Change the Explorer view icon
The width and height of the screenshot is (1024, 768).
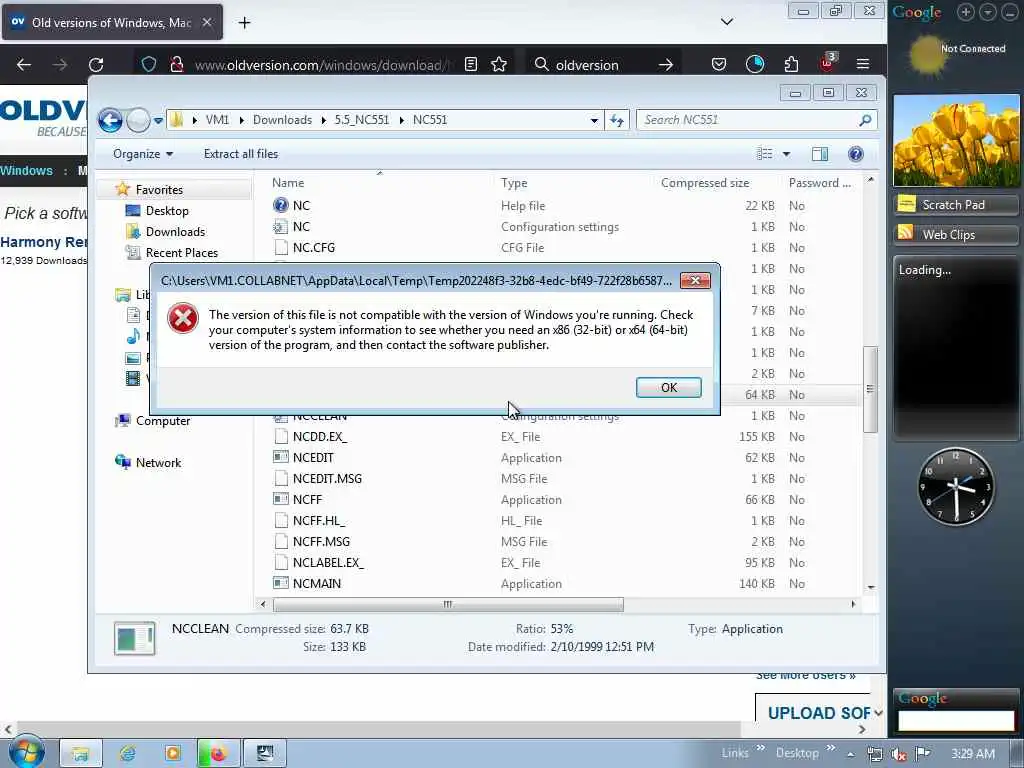pos(764,154)
